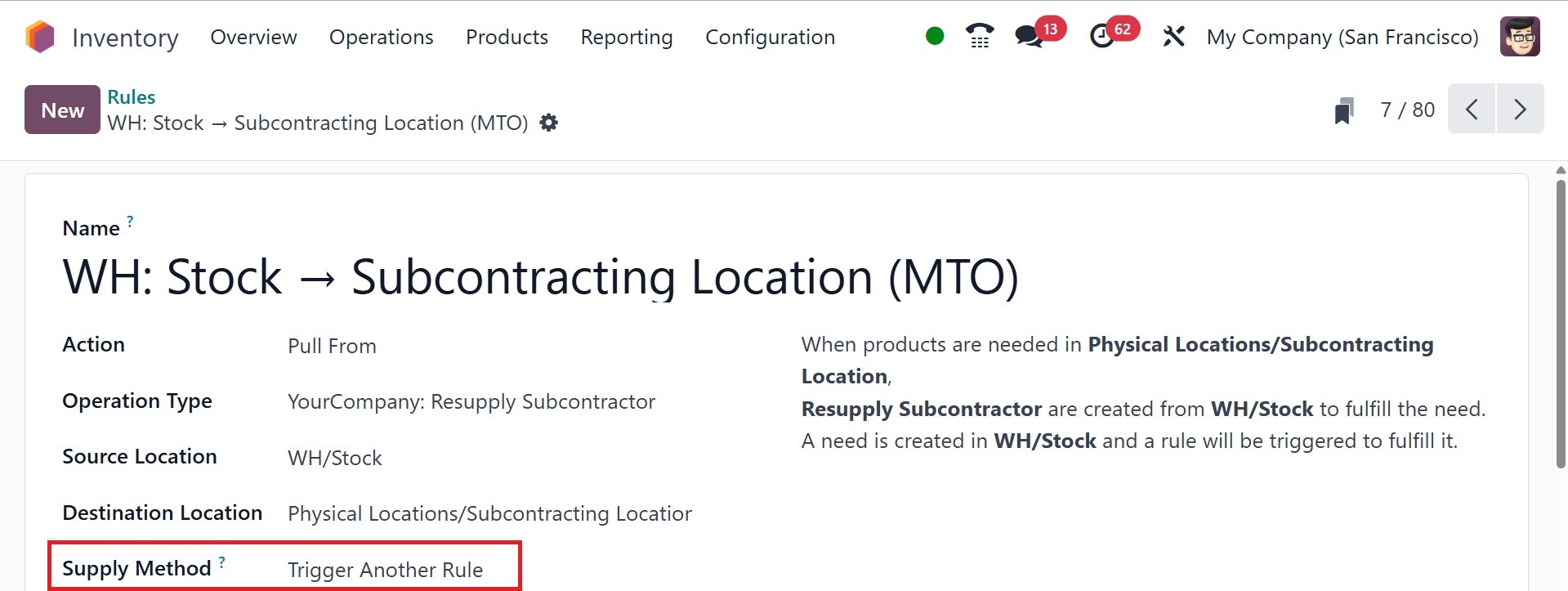1568x591 pixels.
Task: Open the activities clock icon
Action: [1102, 37]
